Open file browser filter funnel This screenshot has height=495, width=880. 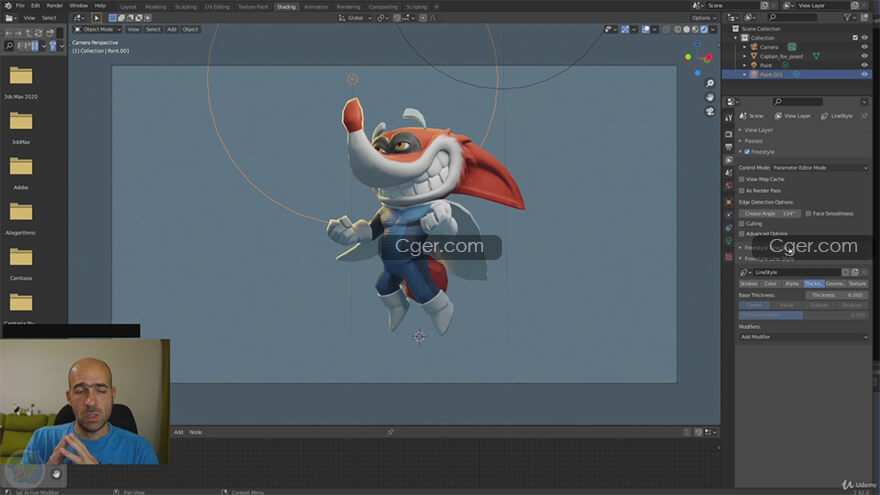click(53, 46)
